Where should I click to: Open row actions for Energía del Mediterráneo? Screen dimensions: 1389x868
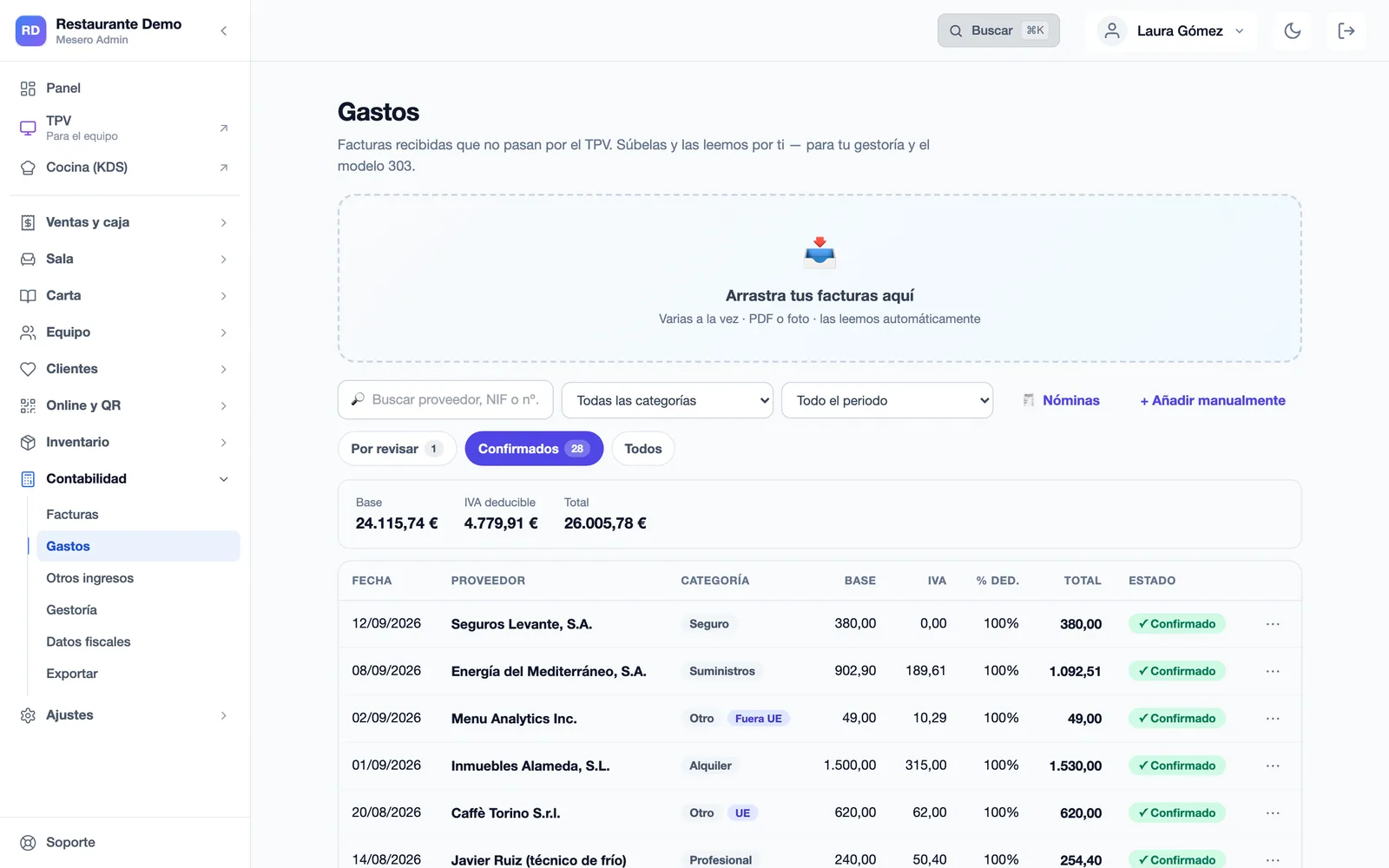coord(1273,671)
